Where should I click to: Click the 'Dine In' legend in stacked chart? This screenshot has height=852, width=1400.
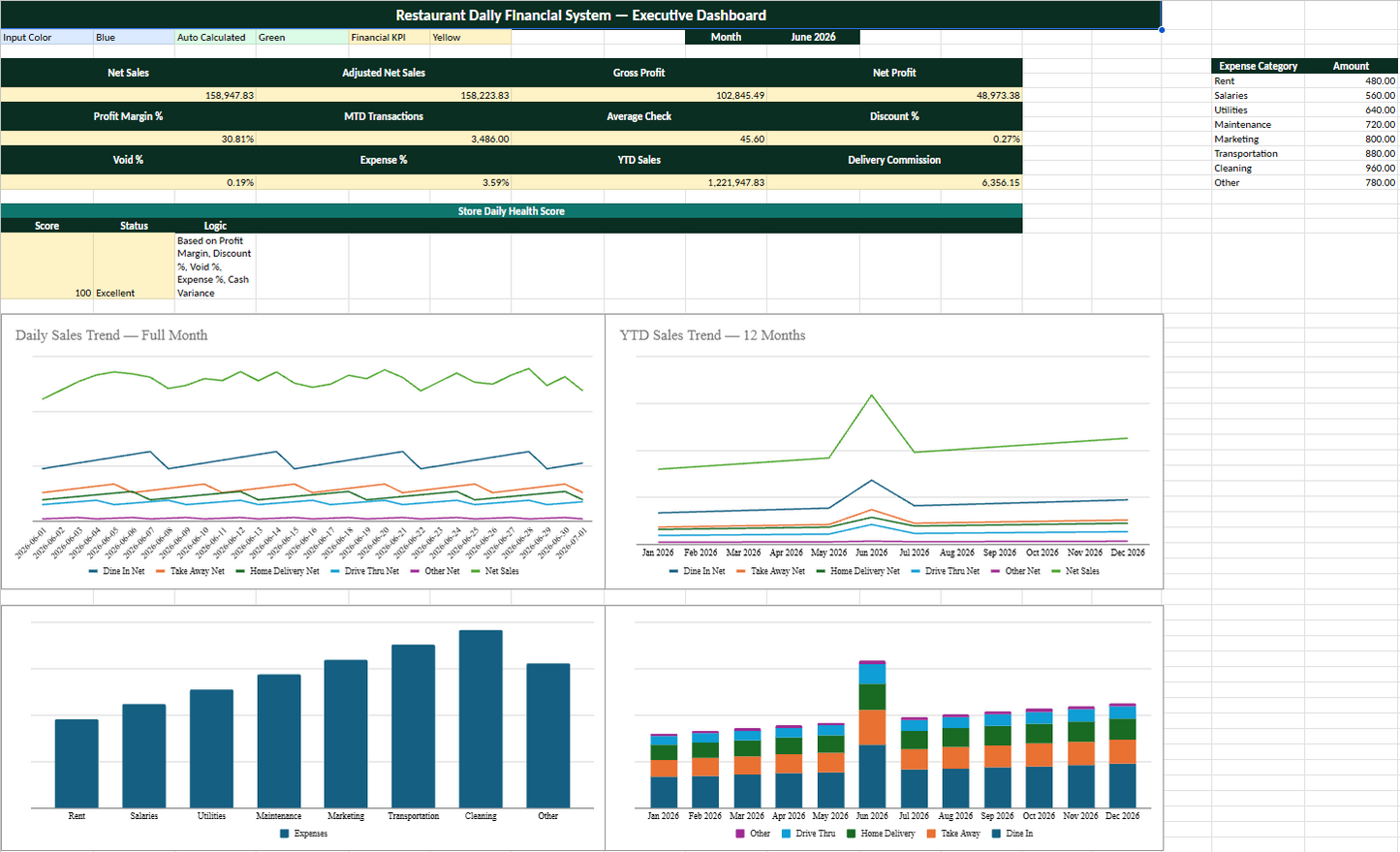click(1012, 834)
